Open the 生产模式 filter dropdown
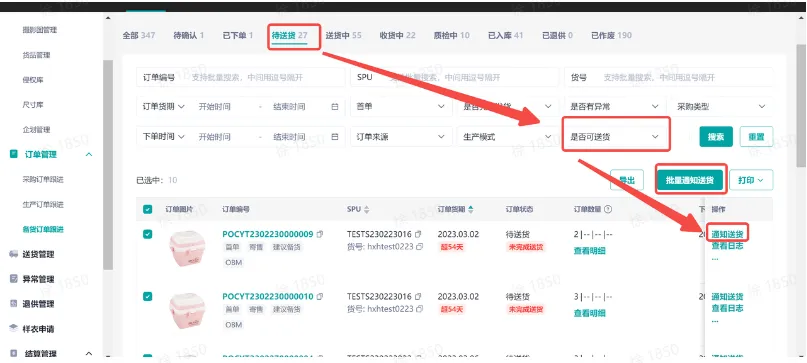This screenshot has width=807, height=363. click(x=507, y=137)
